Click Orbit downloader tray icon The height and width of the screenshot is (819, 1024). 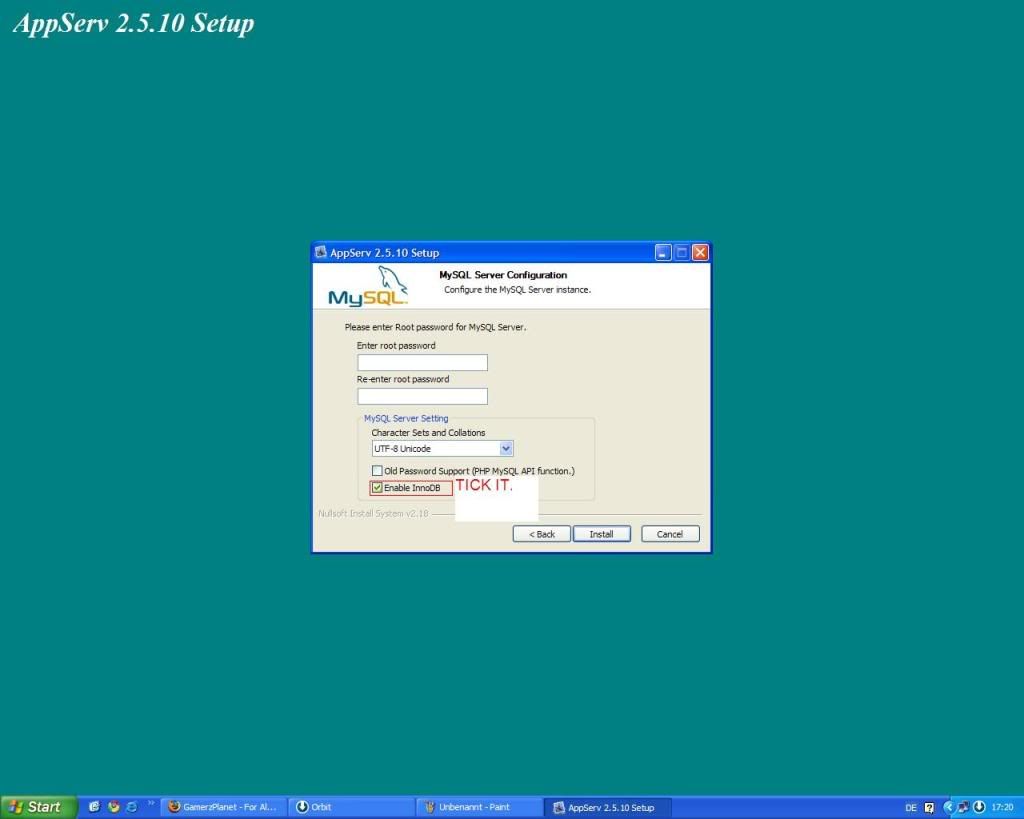979,807
